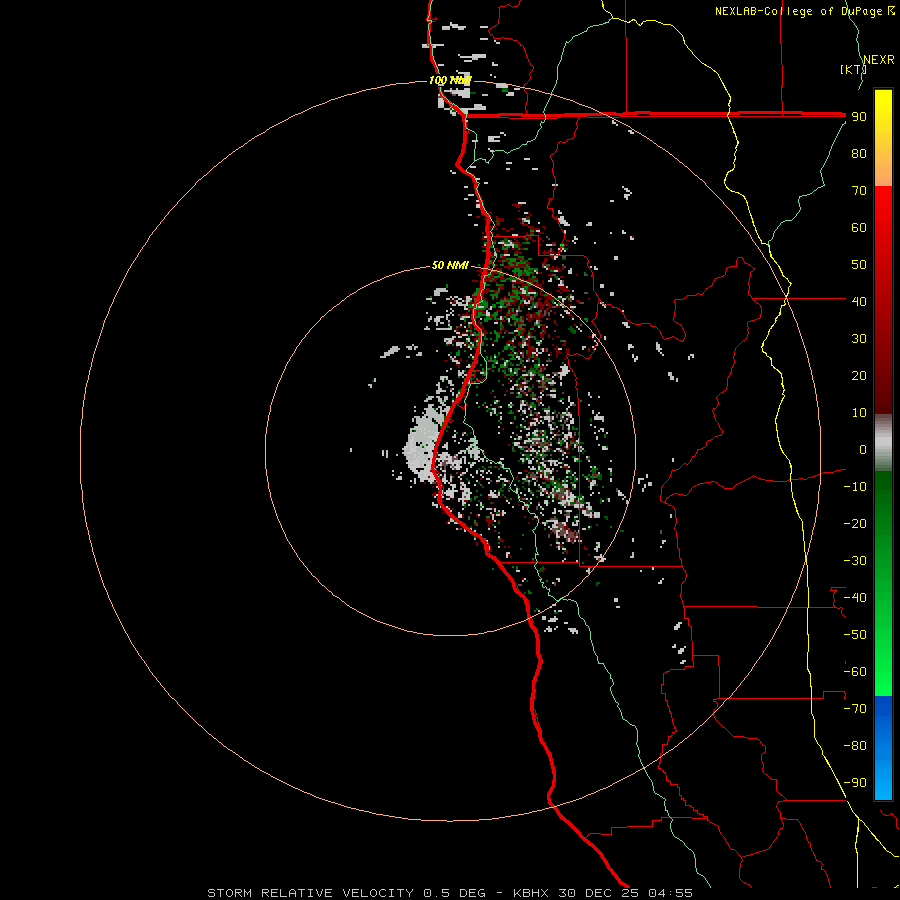Image resolution: width=900 pixels, height=900 pixels.
Task: Click the -70 value on the velocity scale
Action: point(855,709)
